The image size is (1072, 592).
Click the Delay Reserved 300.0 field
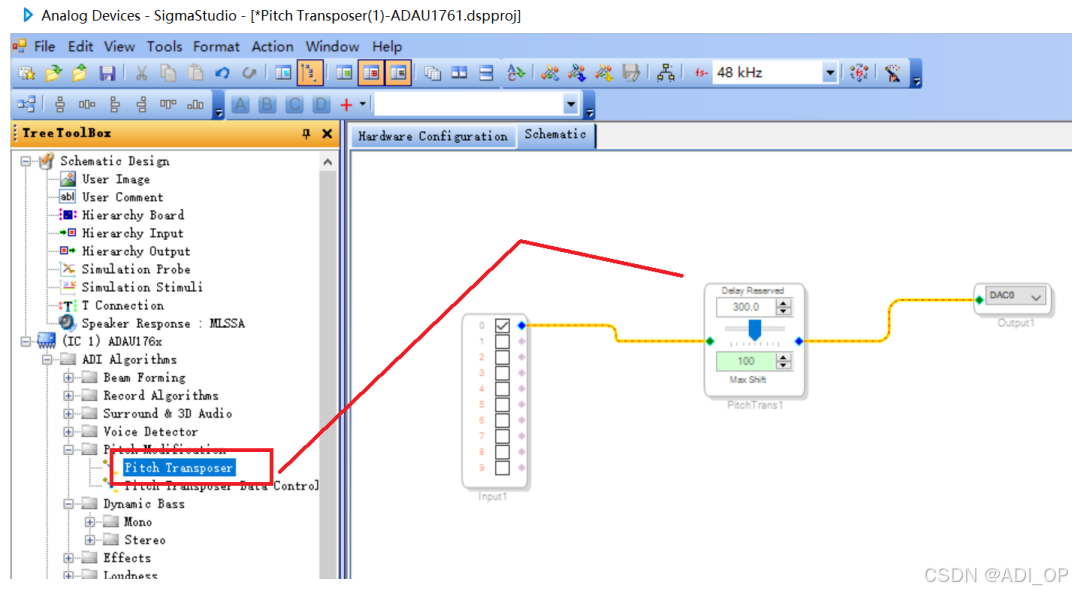coord(746,307)
